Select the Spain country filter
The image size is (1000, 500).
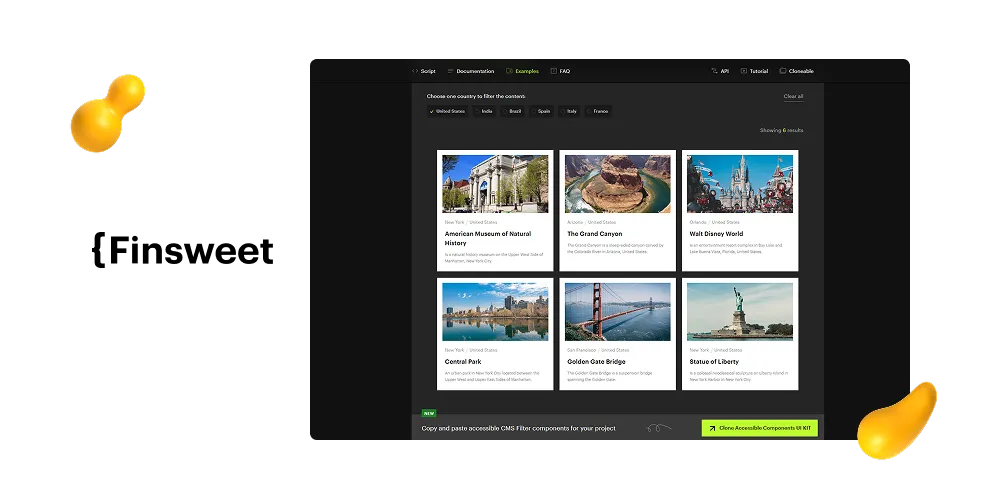click(541, 111)
